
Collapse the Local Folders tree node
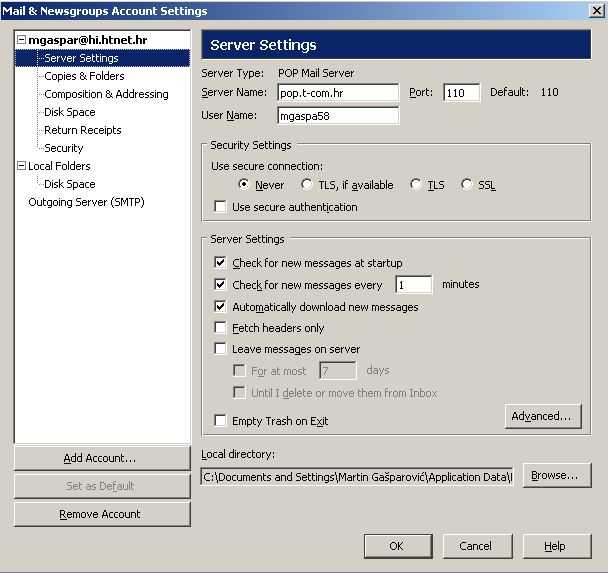(20, 166)
